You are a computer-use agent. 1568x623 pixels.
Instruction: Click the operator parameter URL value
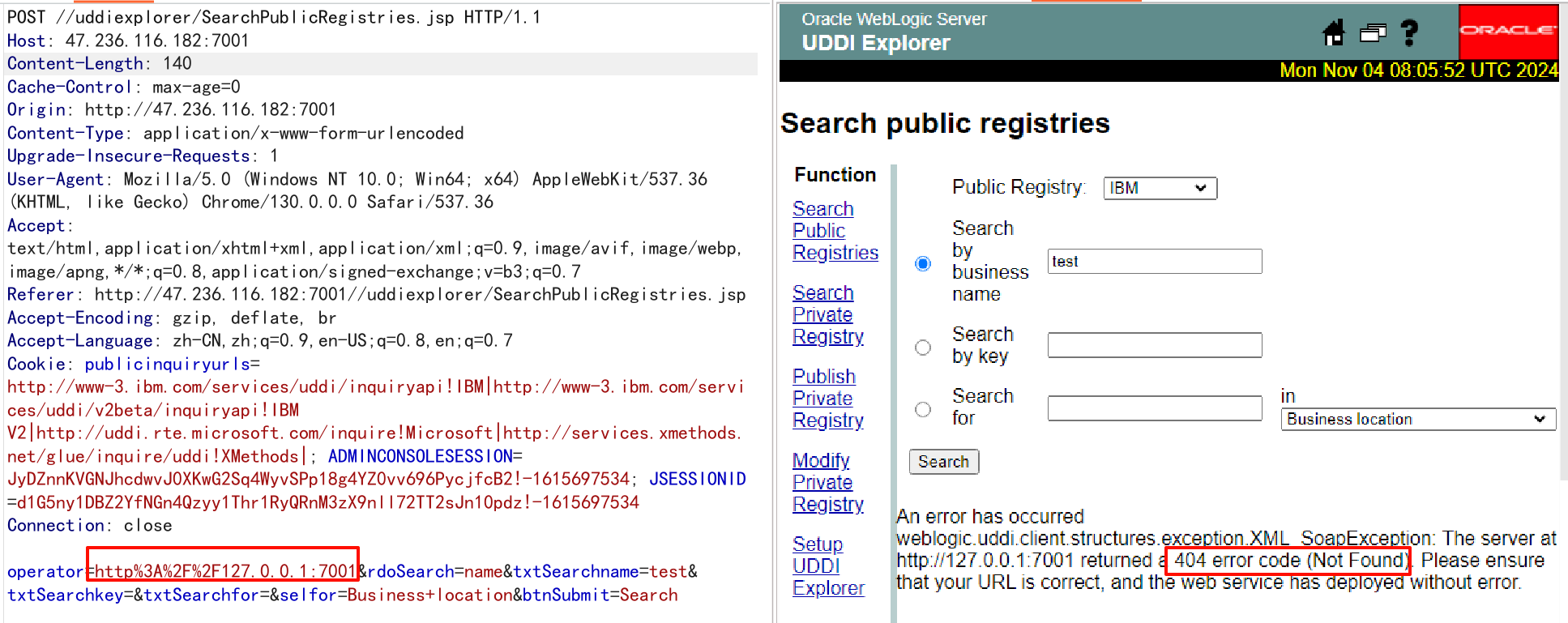tap(224, 572)
